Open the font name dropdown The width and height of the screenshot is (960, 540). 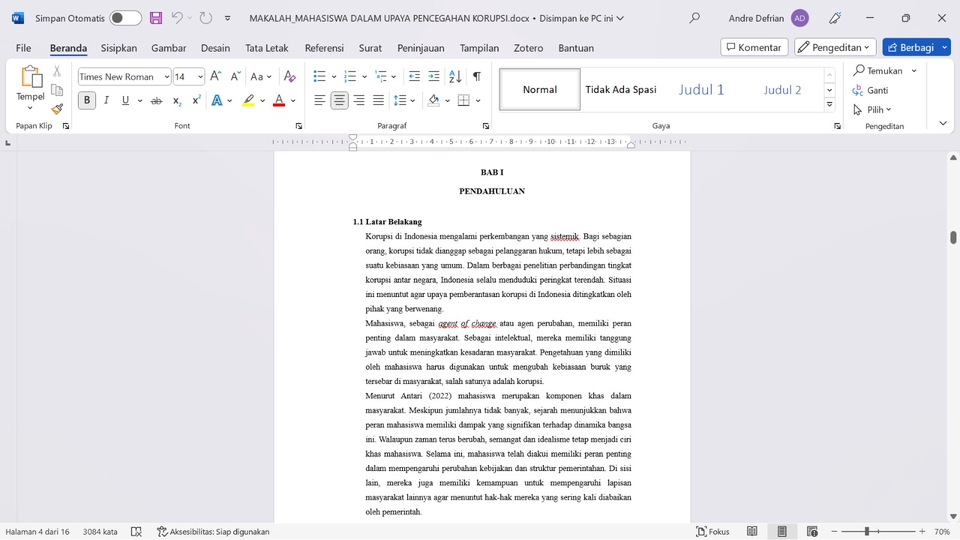pos(167,77)
